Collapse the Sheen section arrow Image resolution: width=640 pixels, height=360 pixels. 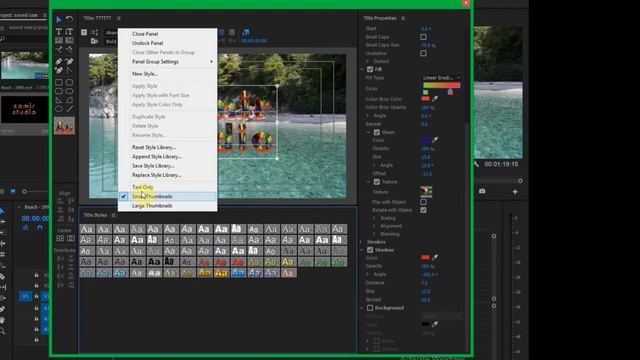click(x=369, y=132)
